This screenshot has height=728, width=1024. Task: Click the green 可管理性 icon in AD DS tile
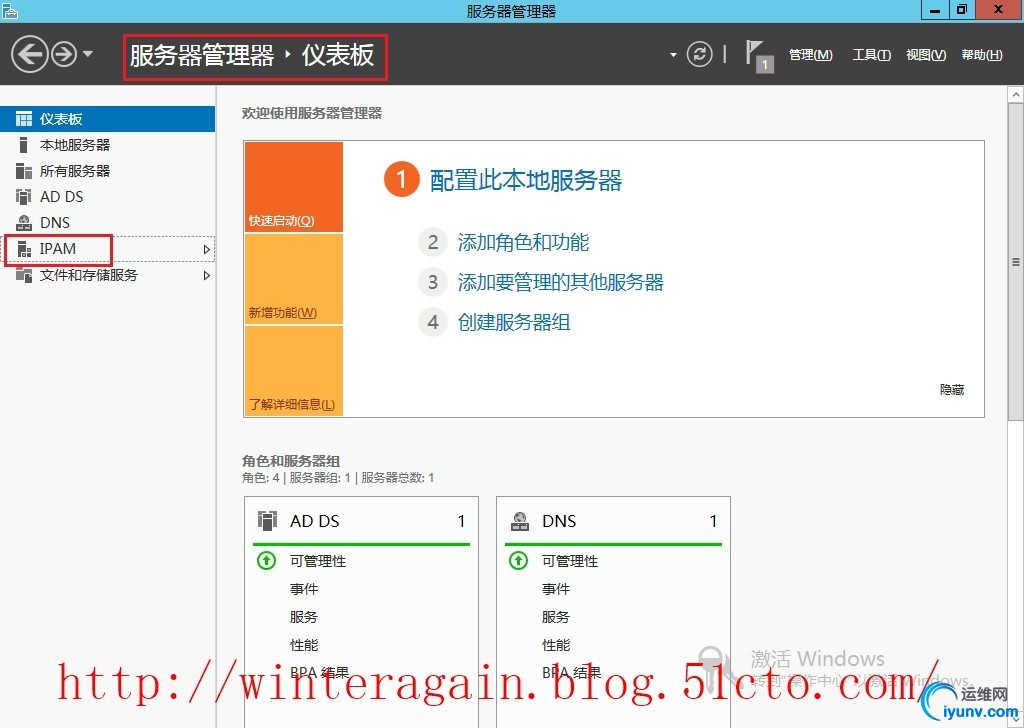click(x=266, y=560)
